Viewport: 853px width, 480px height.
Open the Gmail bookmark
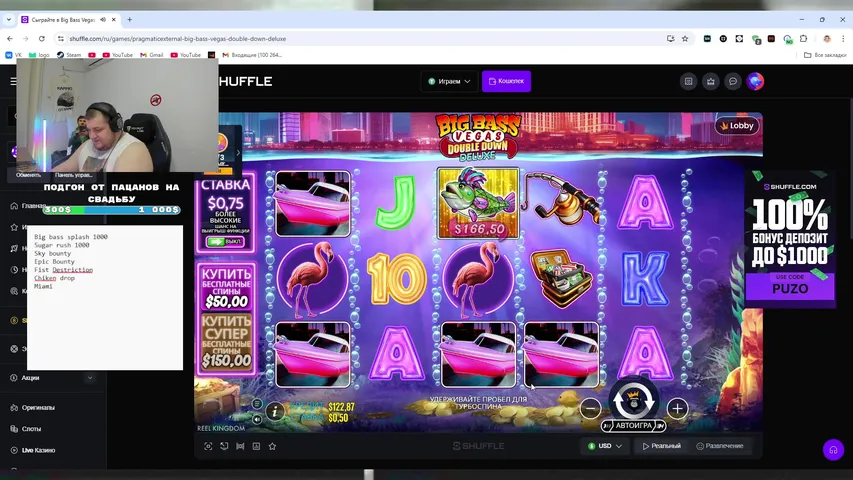(x=152, y=55)
